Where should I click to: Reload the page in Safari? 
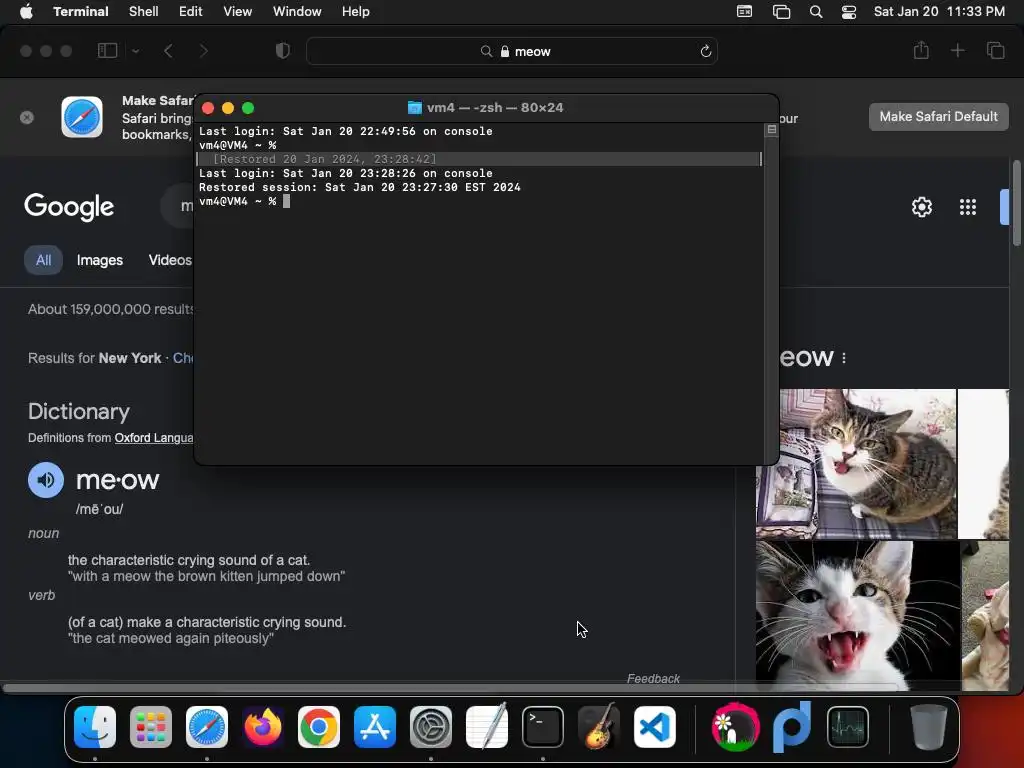[x=705, y=52]
